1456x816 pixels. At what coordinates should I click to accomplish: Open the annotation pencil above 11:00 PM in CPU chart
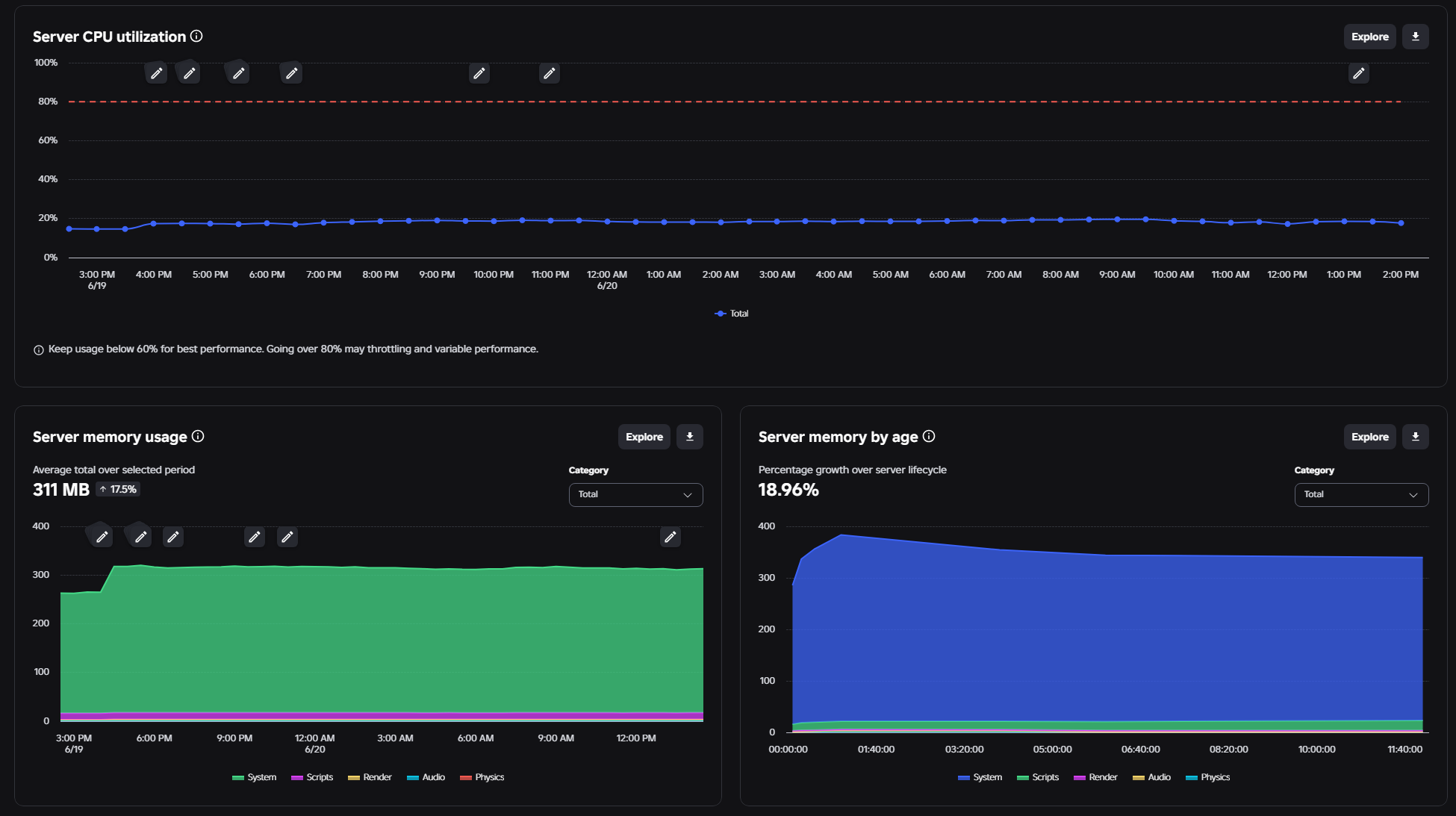pyautogui.click(x=550, y=73)
